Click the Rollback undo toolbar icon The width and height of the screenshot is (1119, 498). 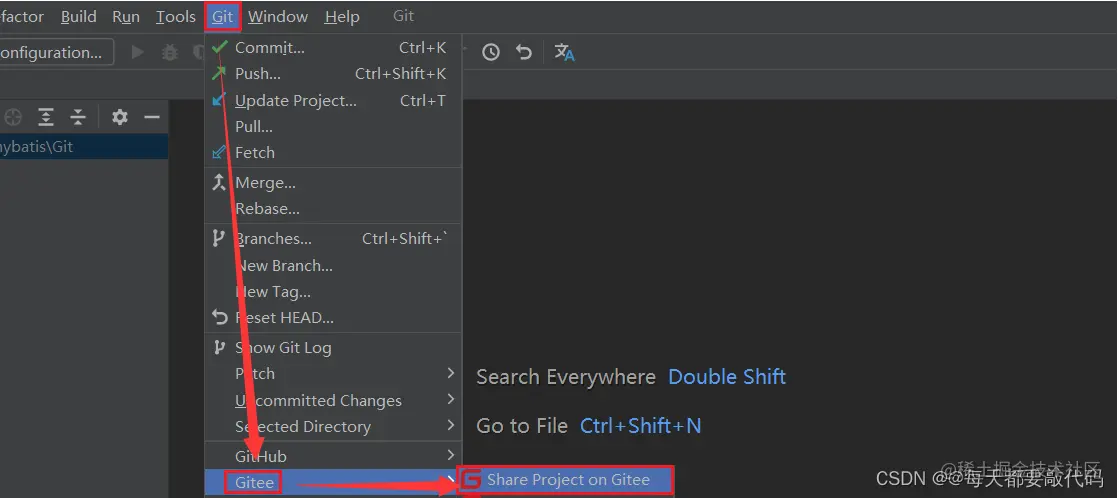[x=524, y=52]
